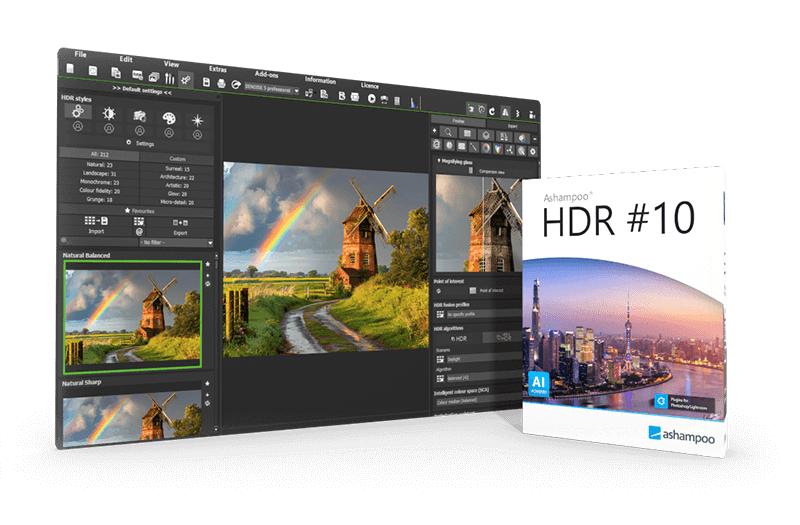Open the Extras menu
The width and height of the screenshot is (800, 525).
tap(217, 68)
